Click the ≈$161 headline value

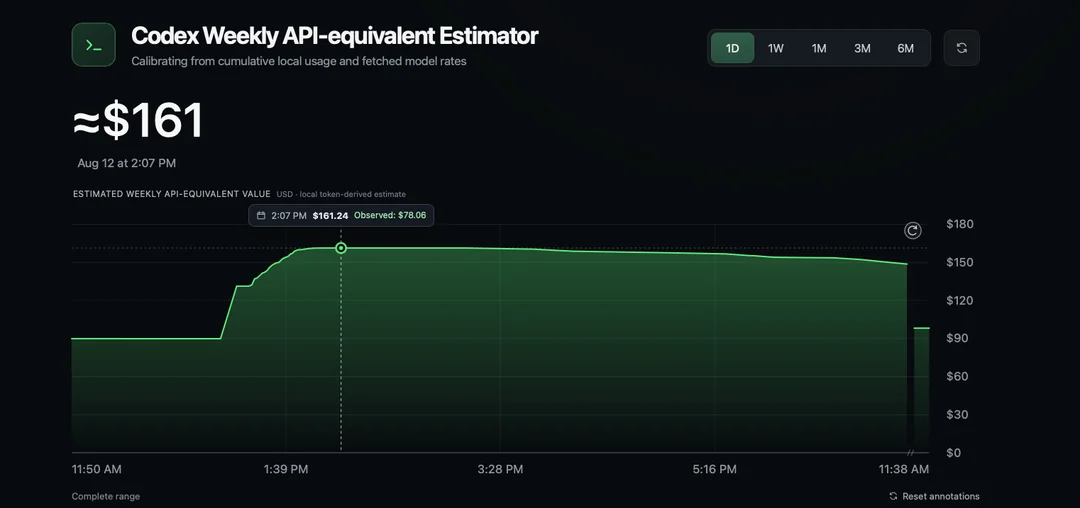(138, 120)
